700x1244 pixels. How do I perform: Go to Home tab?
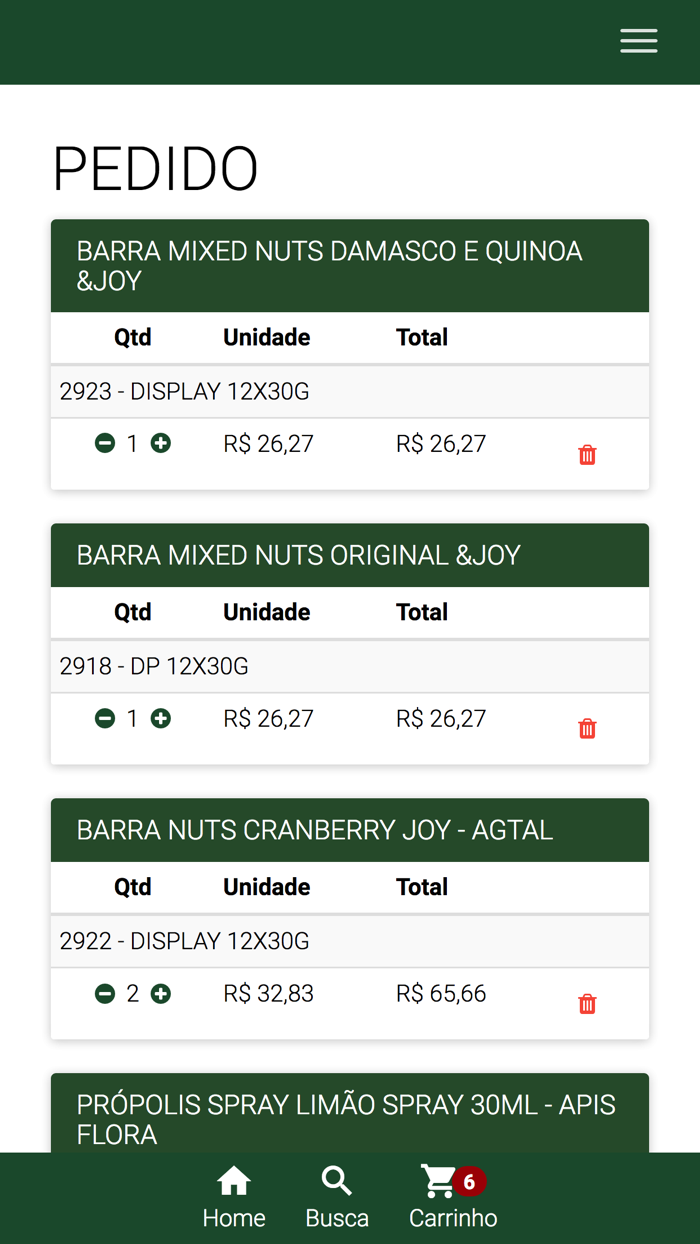[x=234, y=1197]
